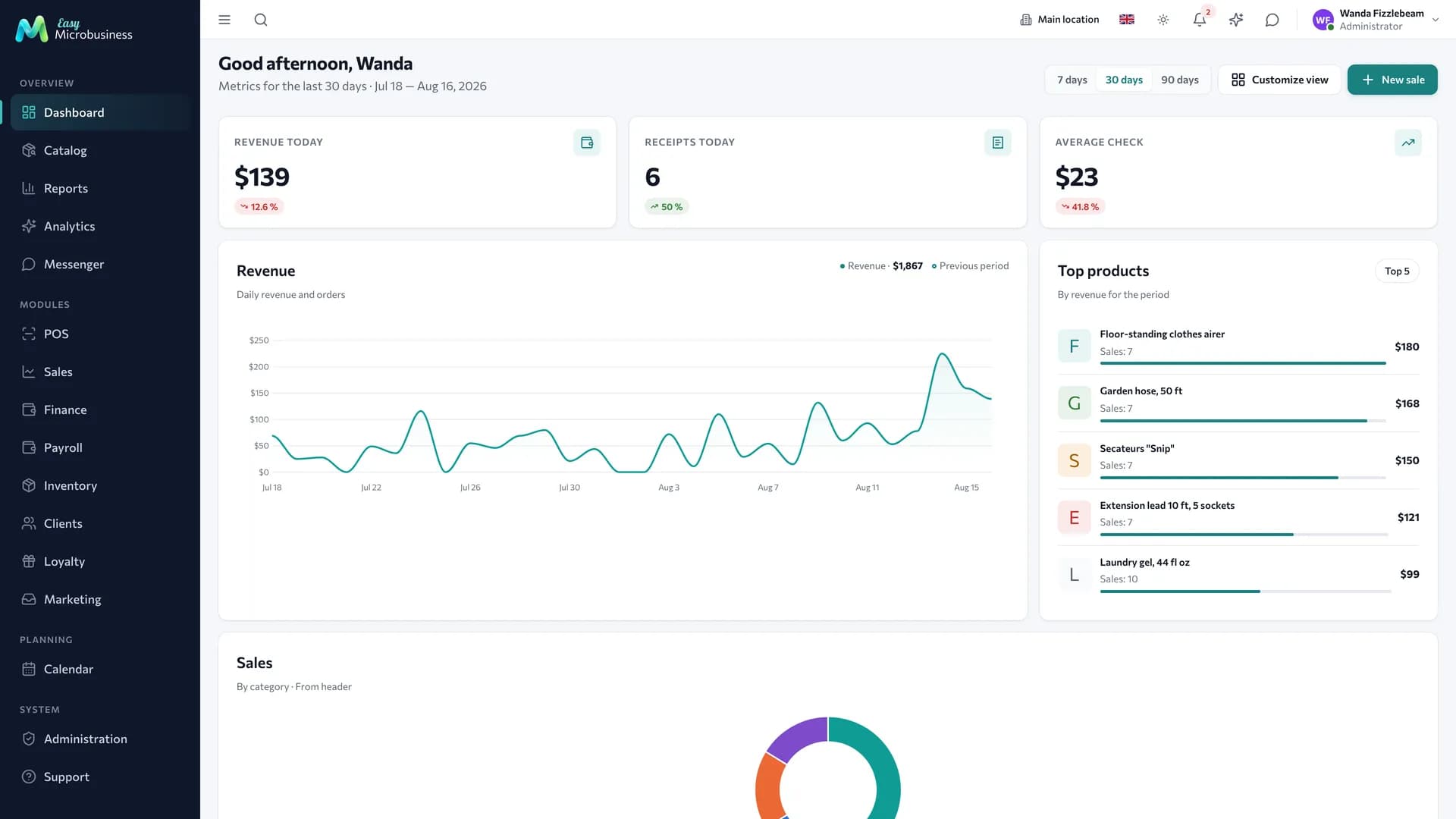This screenshot has height=819, width=1456.
Task: Open Secateurs "Snip" product row
Action: [1238, 460]
